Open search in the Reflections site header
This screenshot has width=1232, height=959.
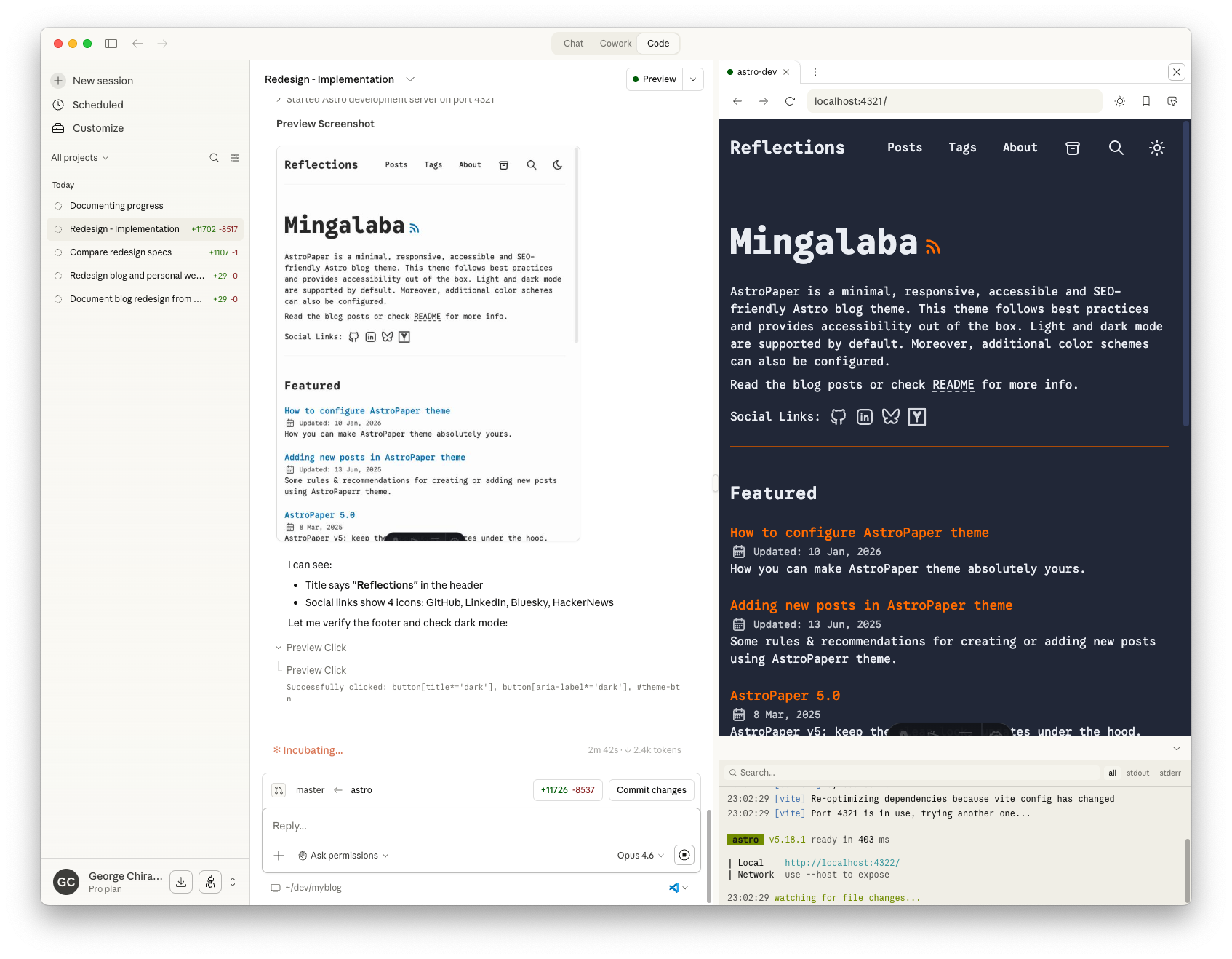(1116, 148)
